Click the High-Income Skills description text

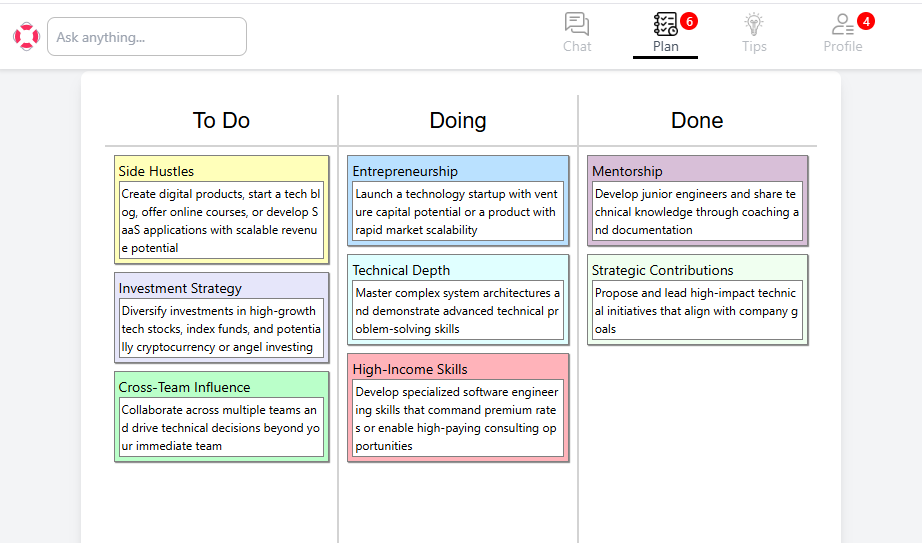tap(458, 419)
